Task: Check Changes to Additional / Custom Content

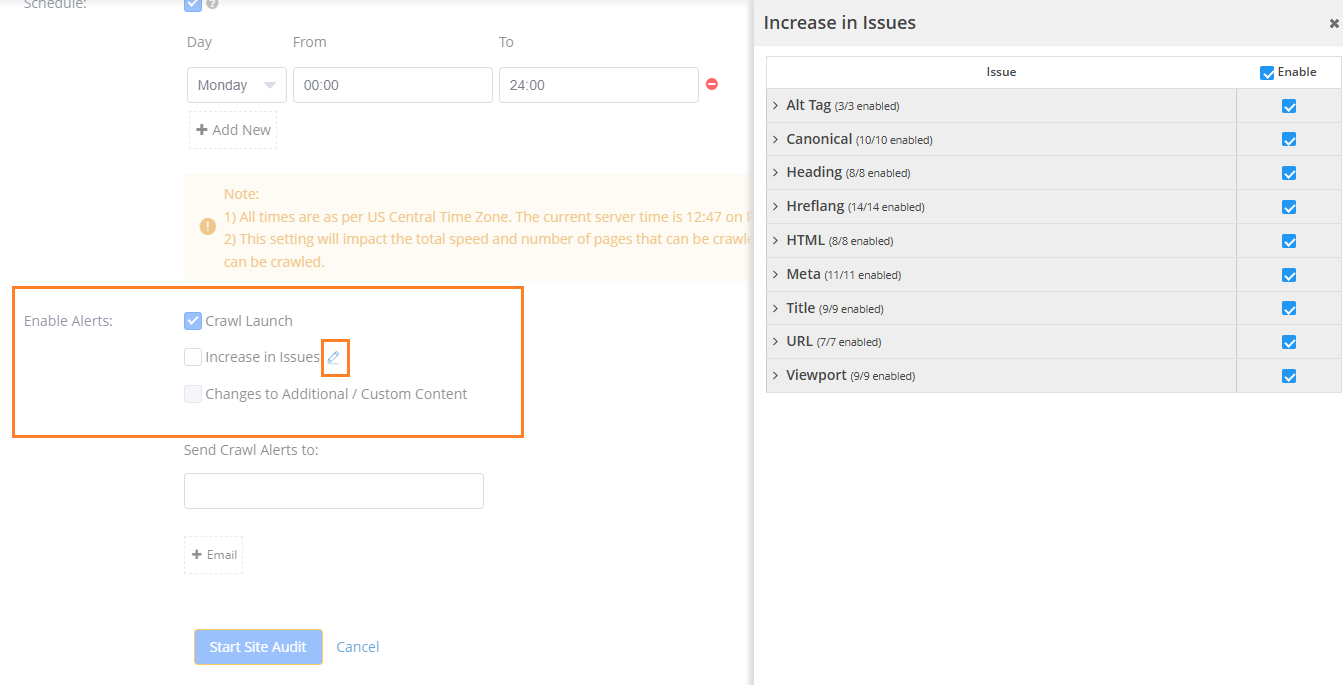Action: (193, 394)
